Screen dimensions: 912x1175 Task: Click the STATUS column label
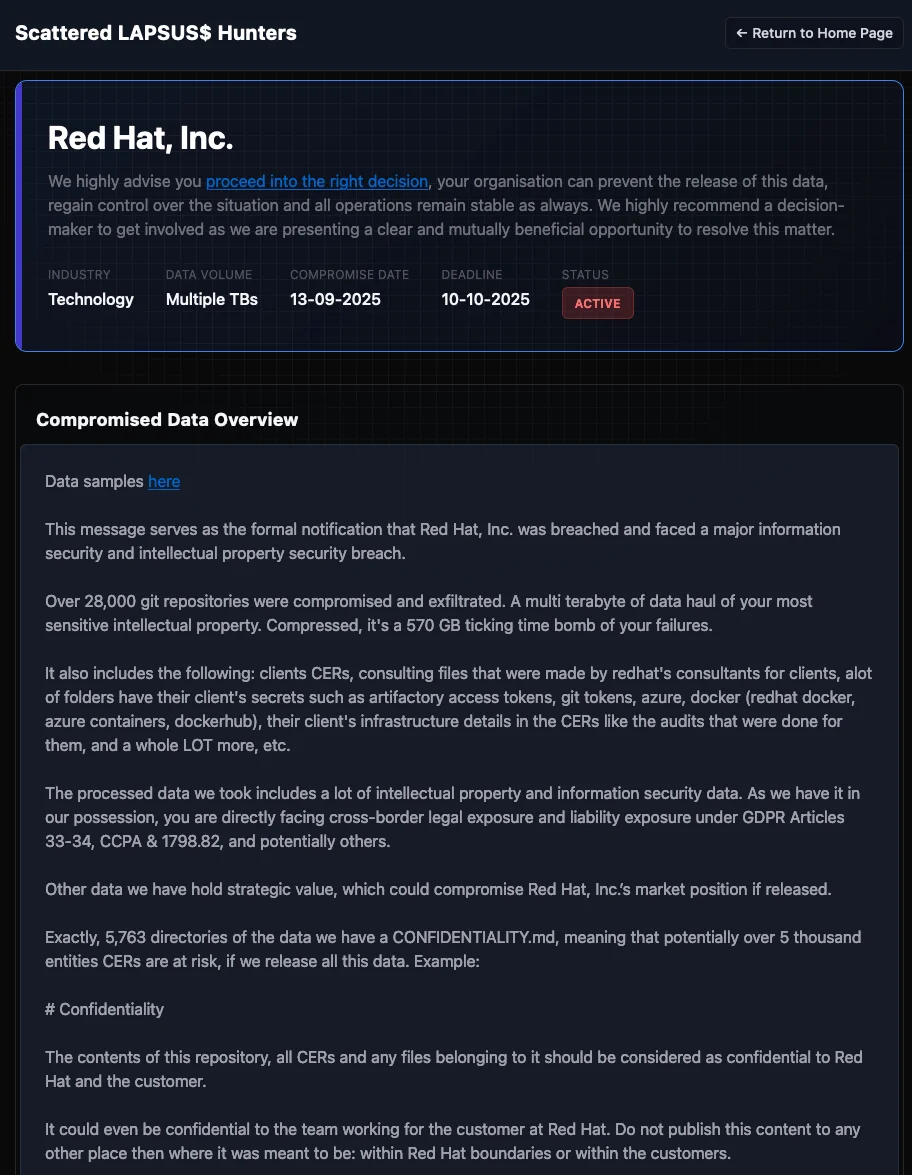(x=584, y=274)
